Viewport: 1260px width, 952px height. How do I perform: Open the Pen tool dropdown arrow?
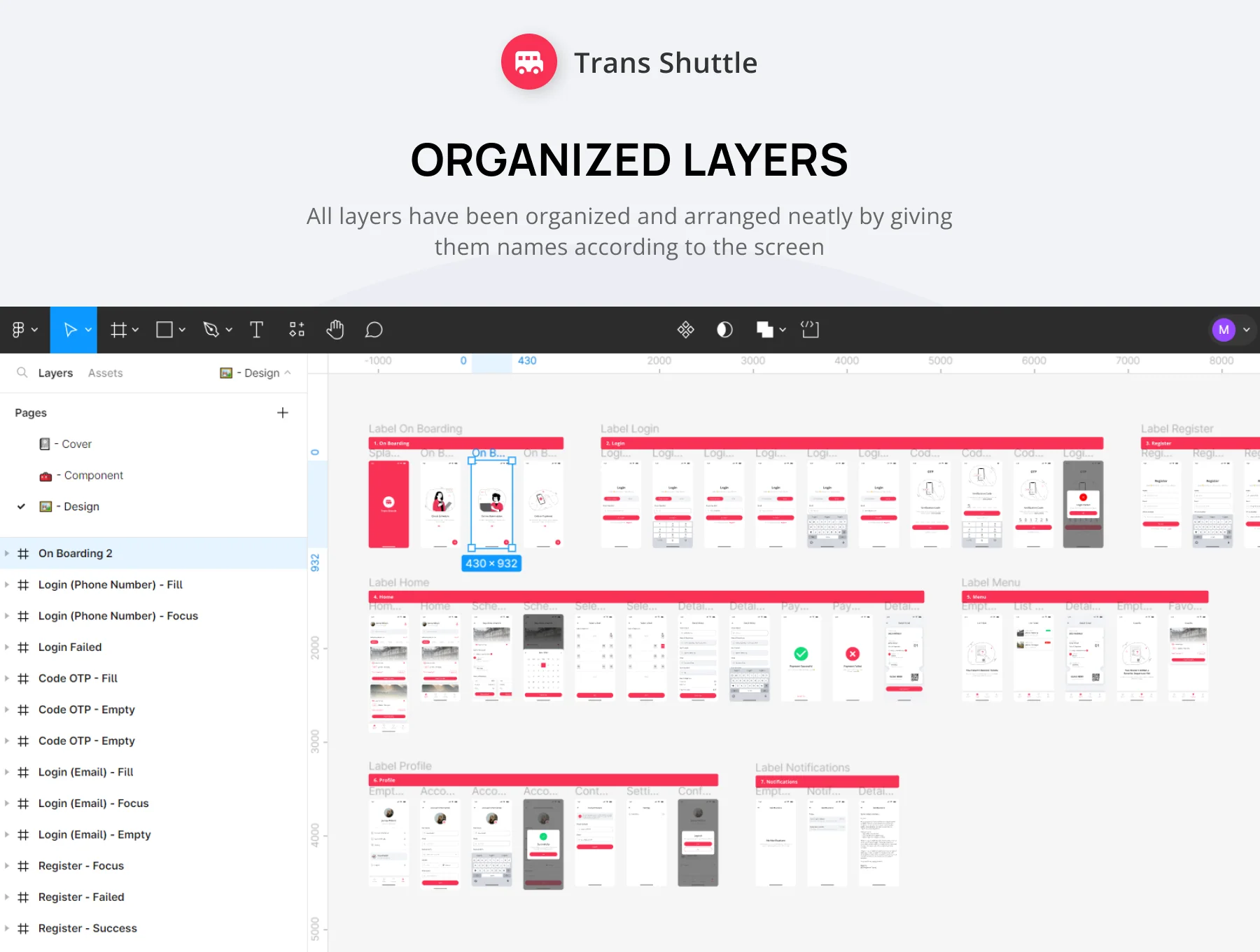229,330
